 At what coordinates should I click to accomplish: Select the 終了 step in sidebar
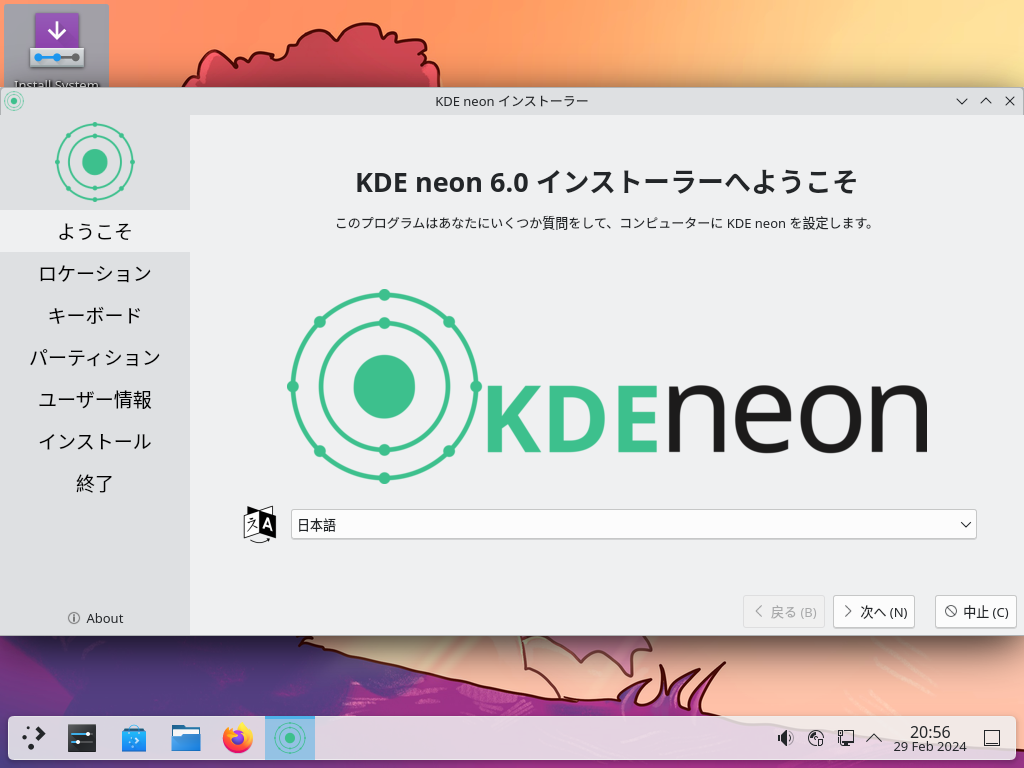point(95,483)
